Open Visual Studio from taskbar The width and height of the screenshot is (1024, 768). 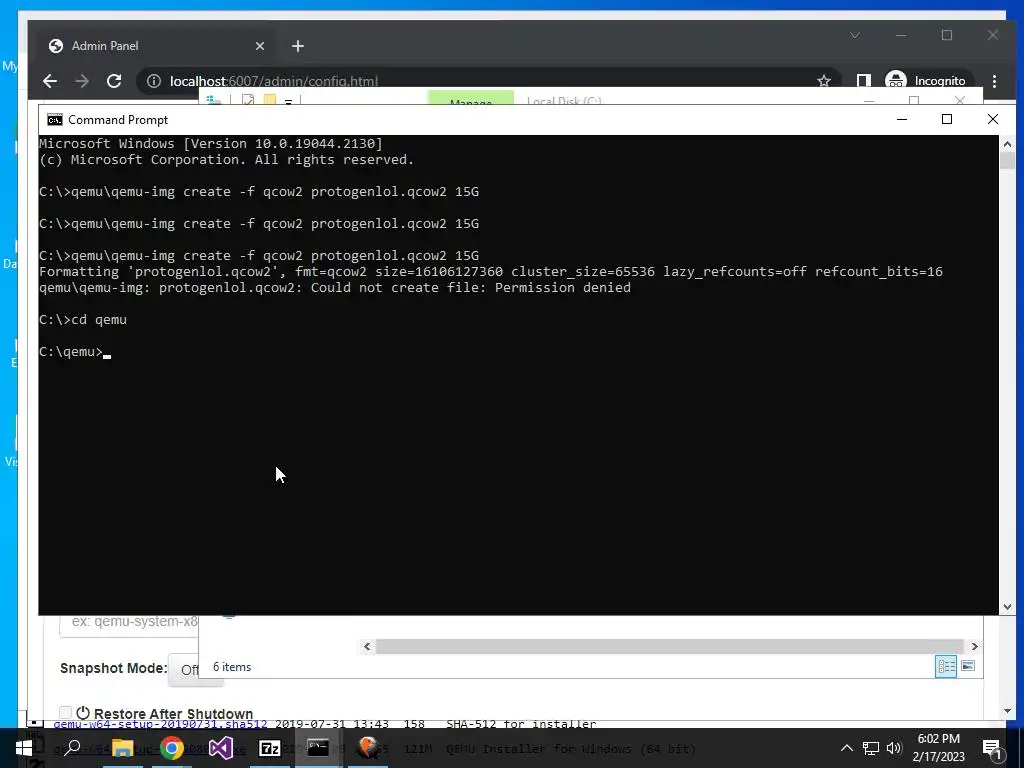221,748
